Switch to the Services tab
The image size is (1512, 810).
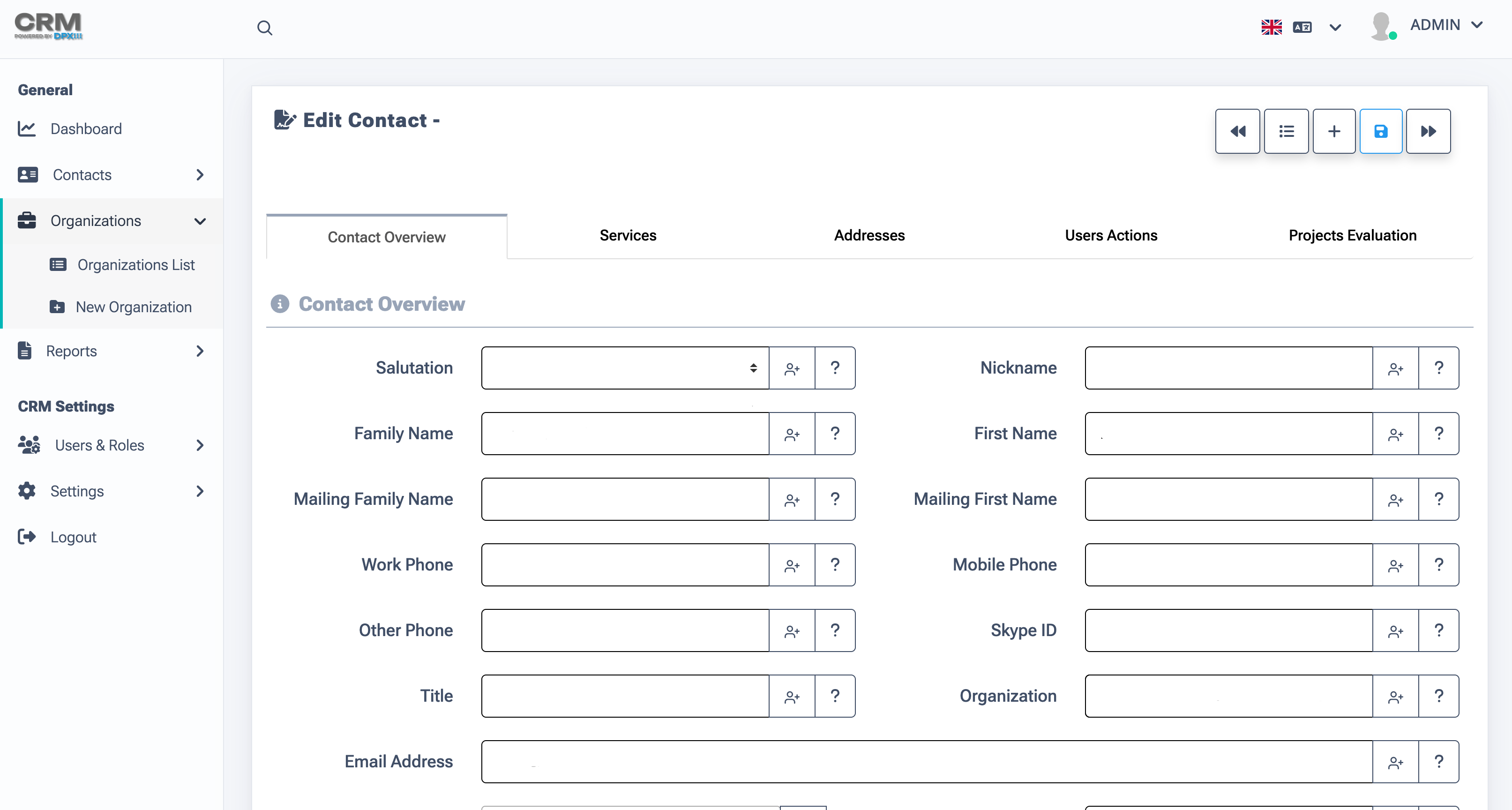[628, 235]
